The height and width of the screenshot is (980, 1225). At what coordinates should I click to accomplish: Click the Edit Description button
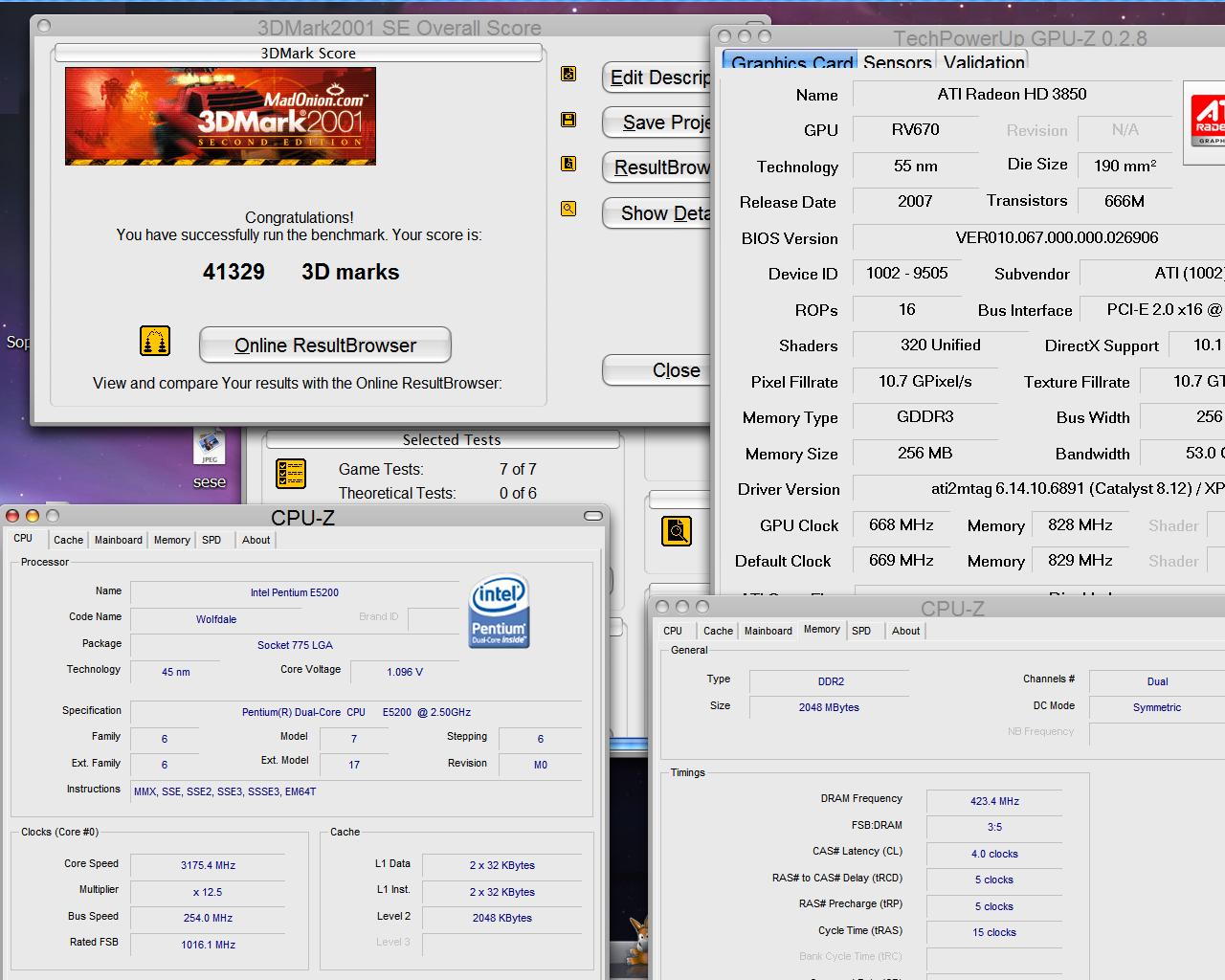point(657,78)
